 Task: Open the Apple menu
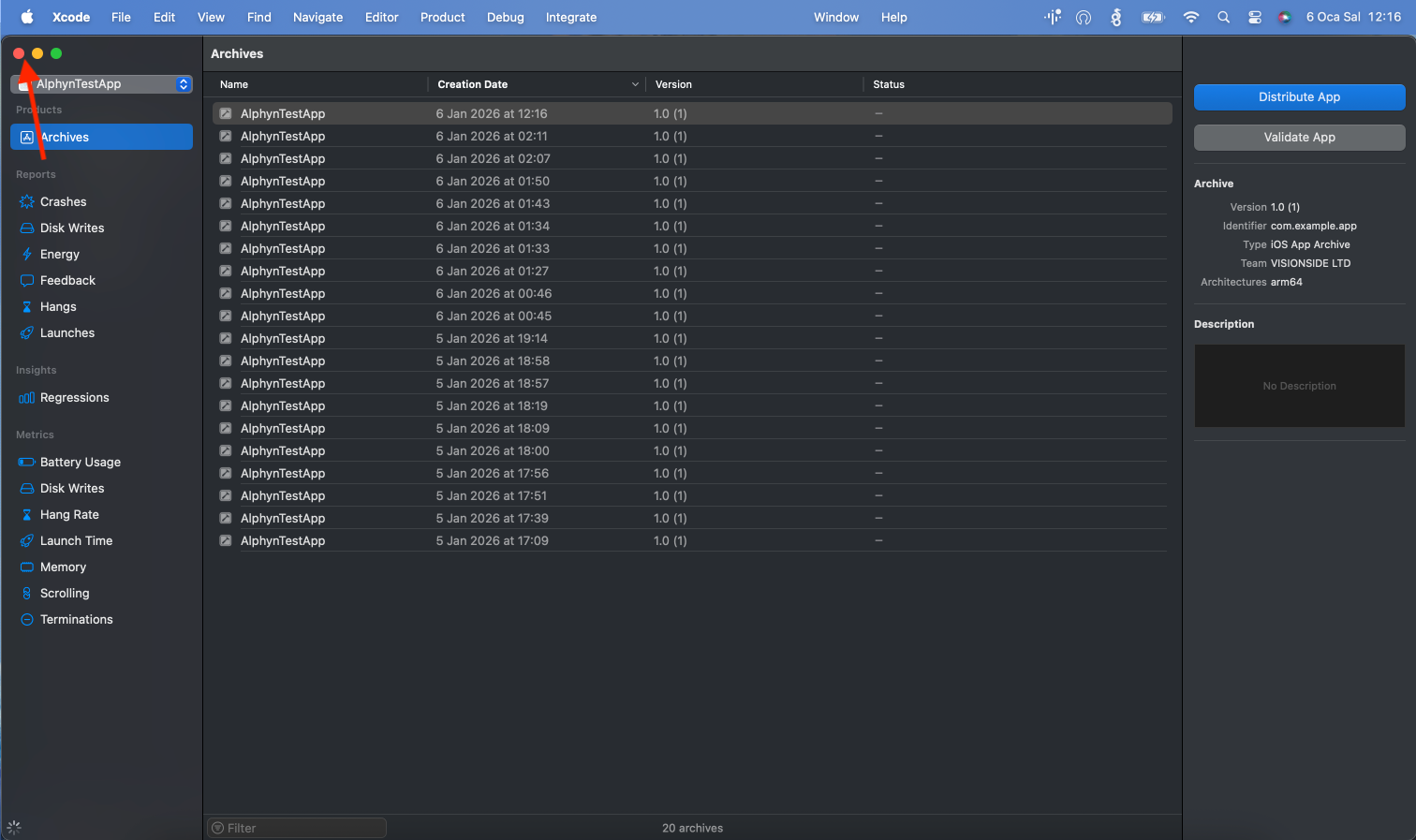tap(27, 17)
